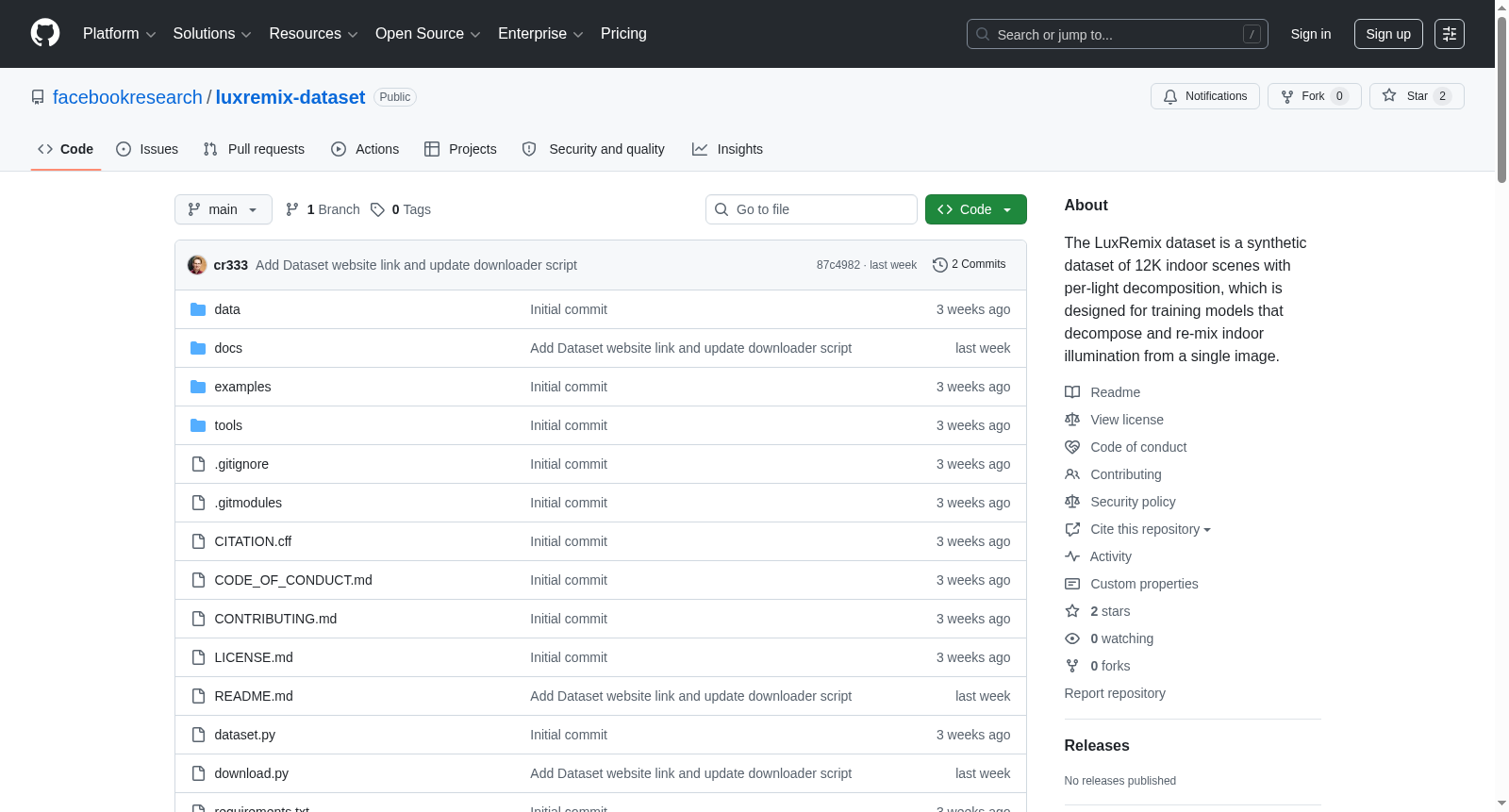The image size is (1509, 812).
Task: Click the docs folder icon
Action: pyautogui.click(x=198, y=348)
